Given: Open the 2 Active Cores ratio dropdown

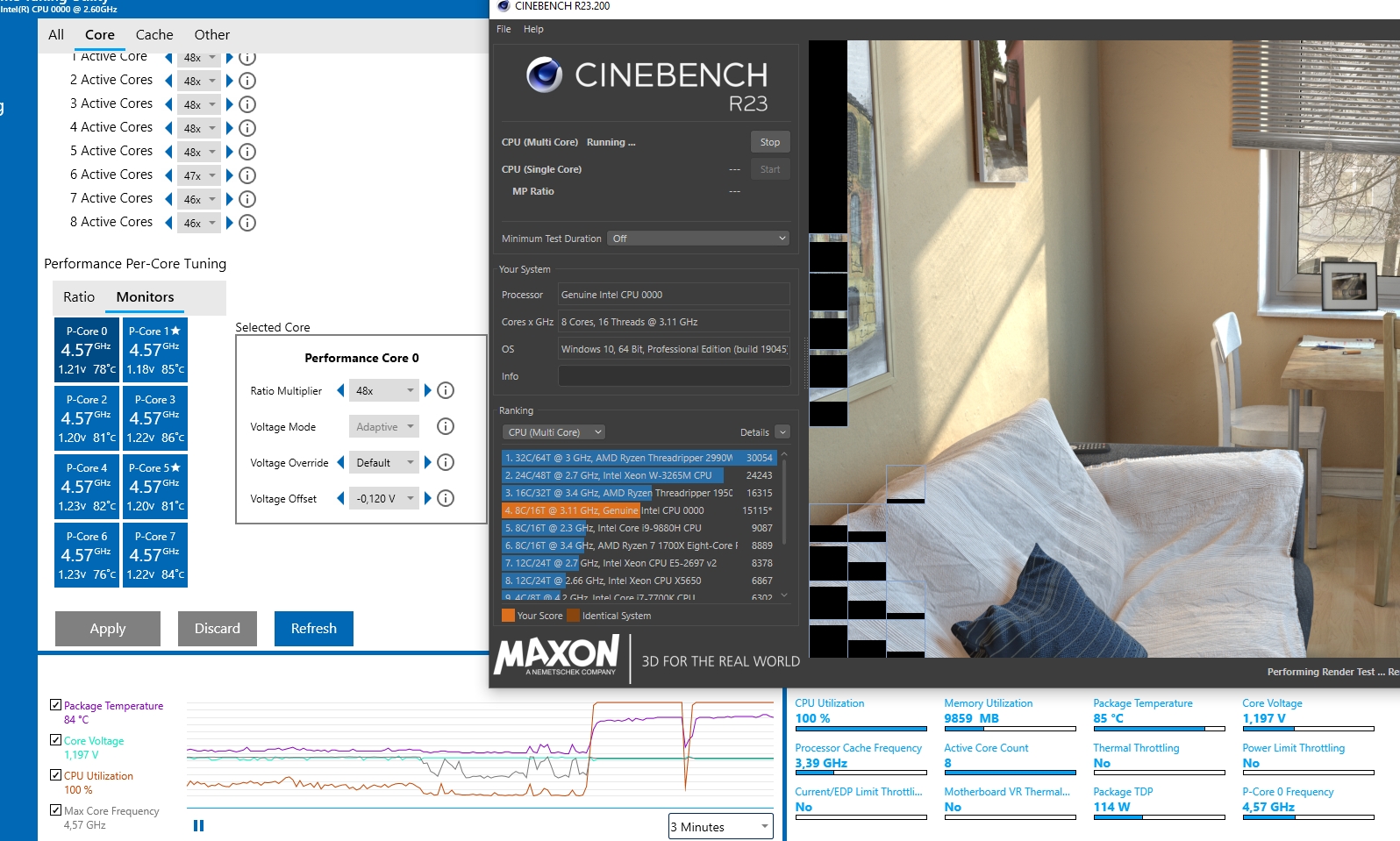Looking at the screenshot, I should [199, 81].
